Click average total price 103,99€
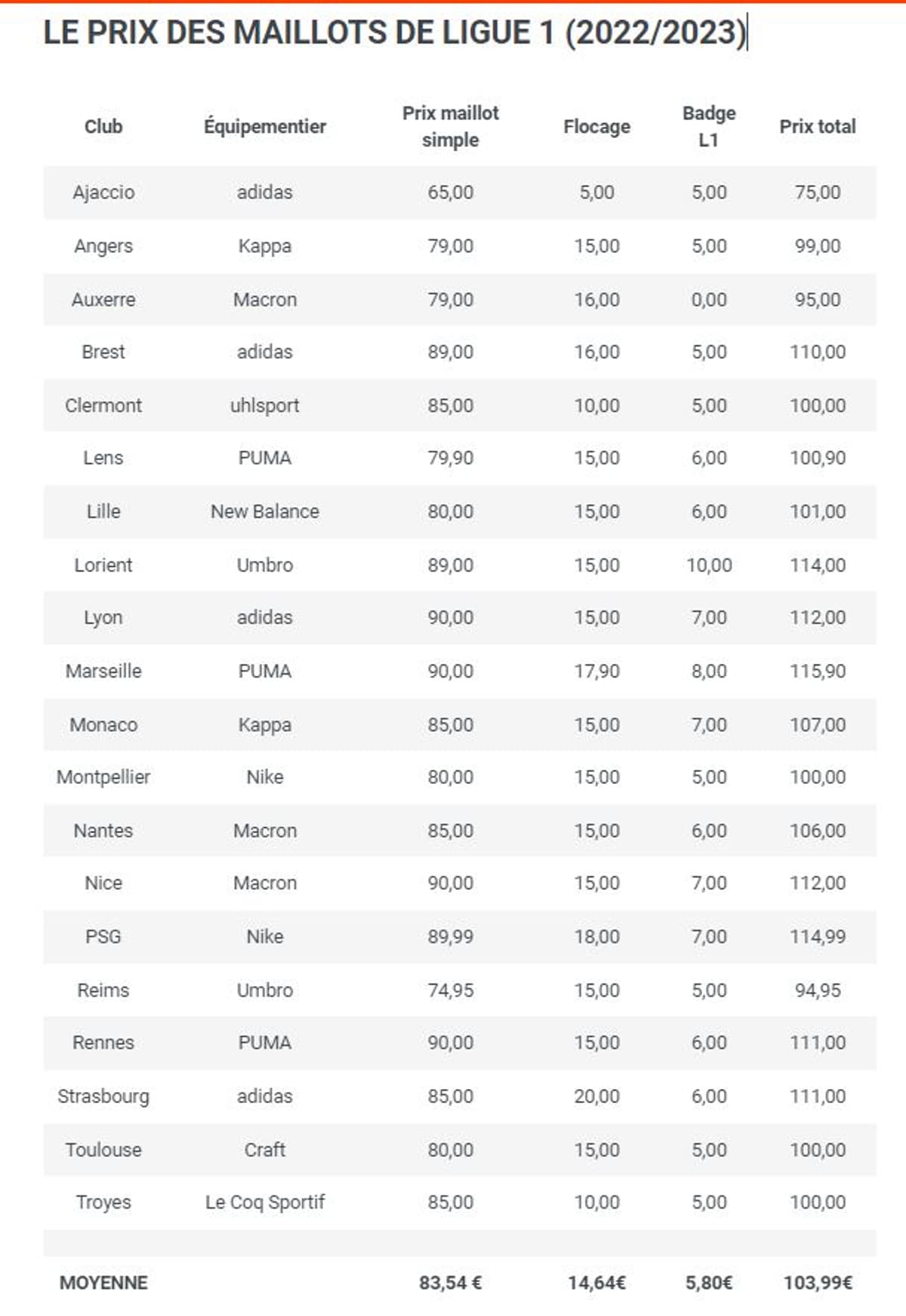The image size is (906, 1316). tap(818, 1283)
